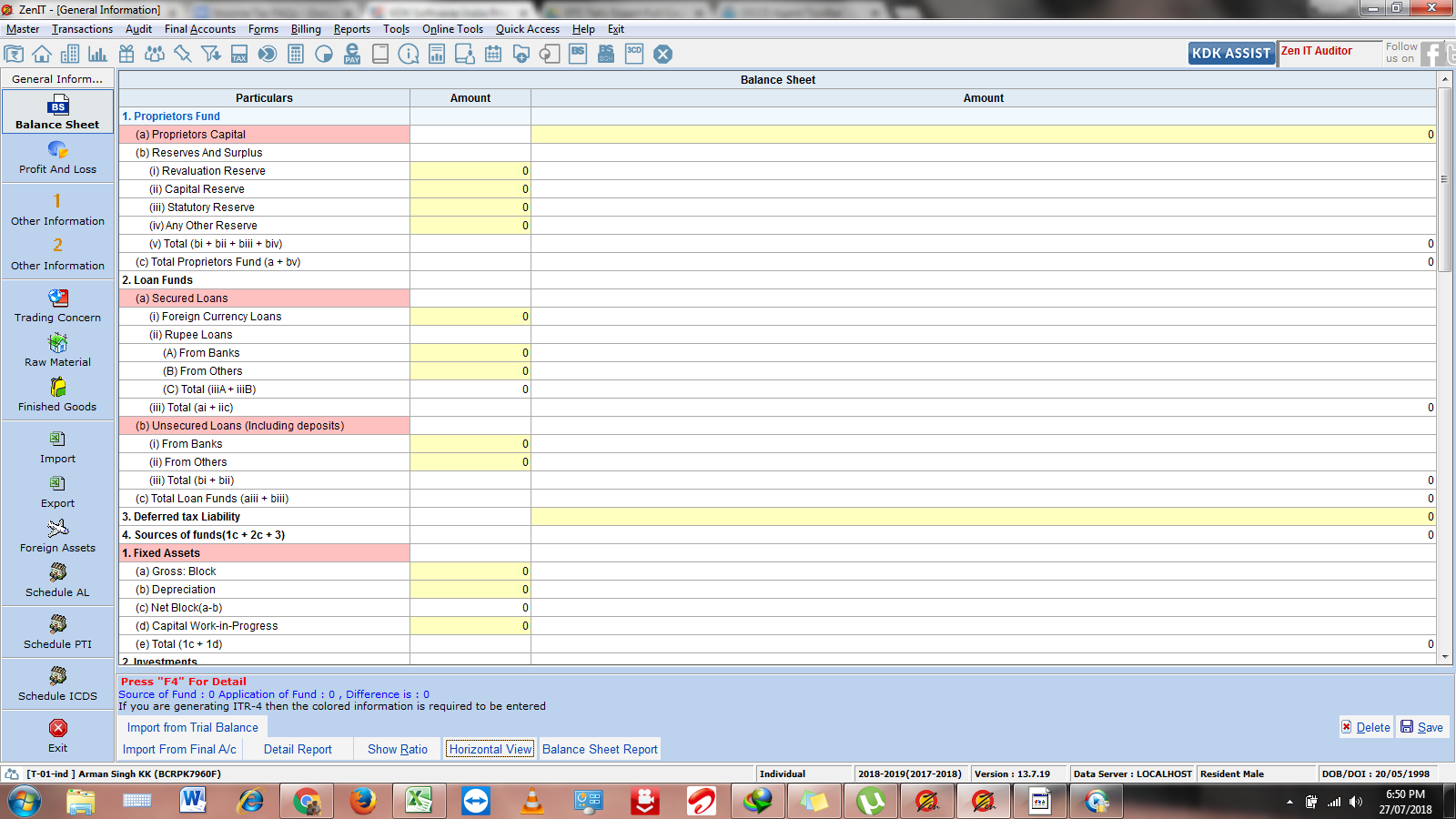Click the Show Ratio button
1456x819 pixels.
tap(398, 749)
